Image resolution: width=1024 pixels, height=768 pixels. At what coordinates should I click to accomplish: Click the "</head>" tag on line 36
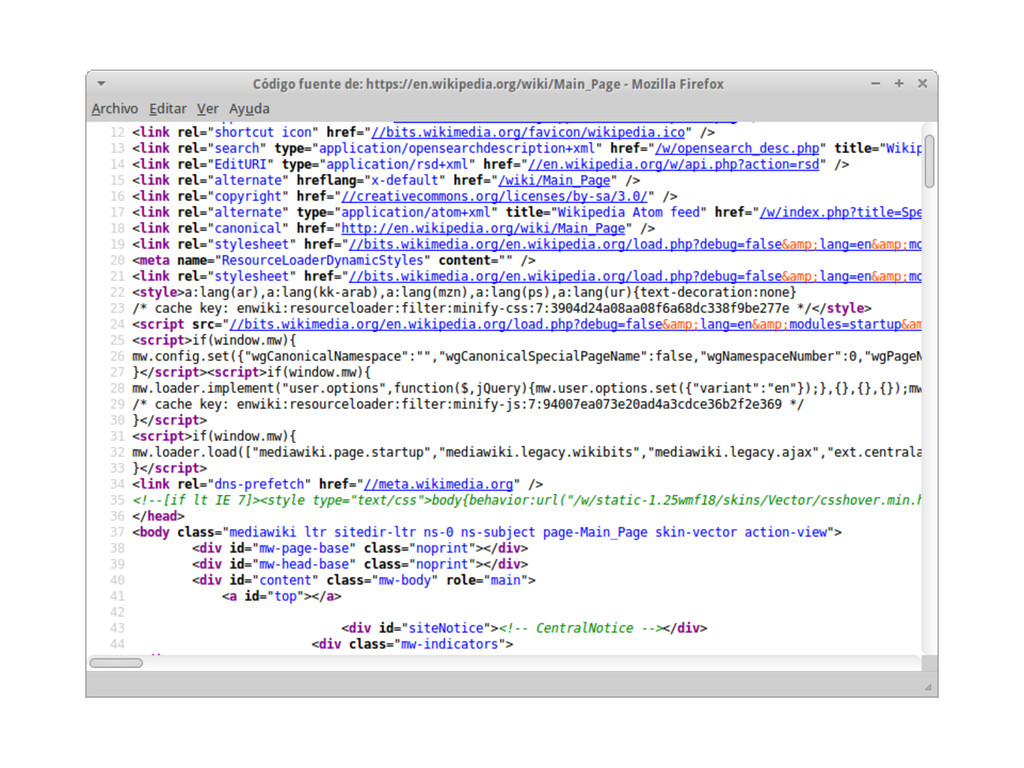159,517
